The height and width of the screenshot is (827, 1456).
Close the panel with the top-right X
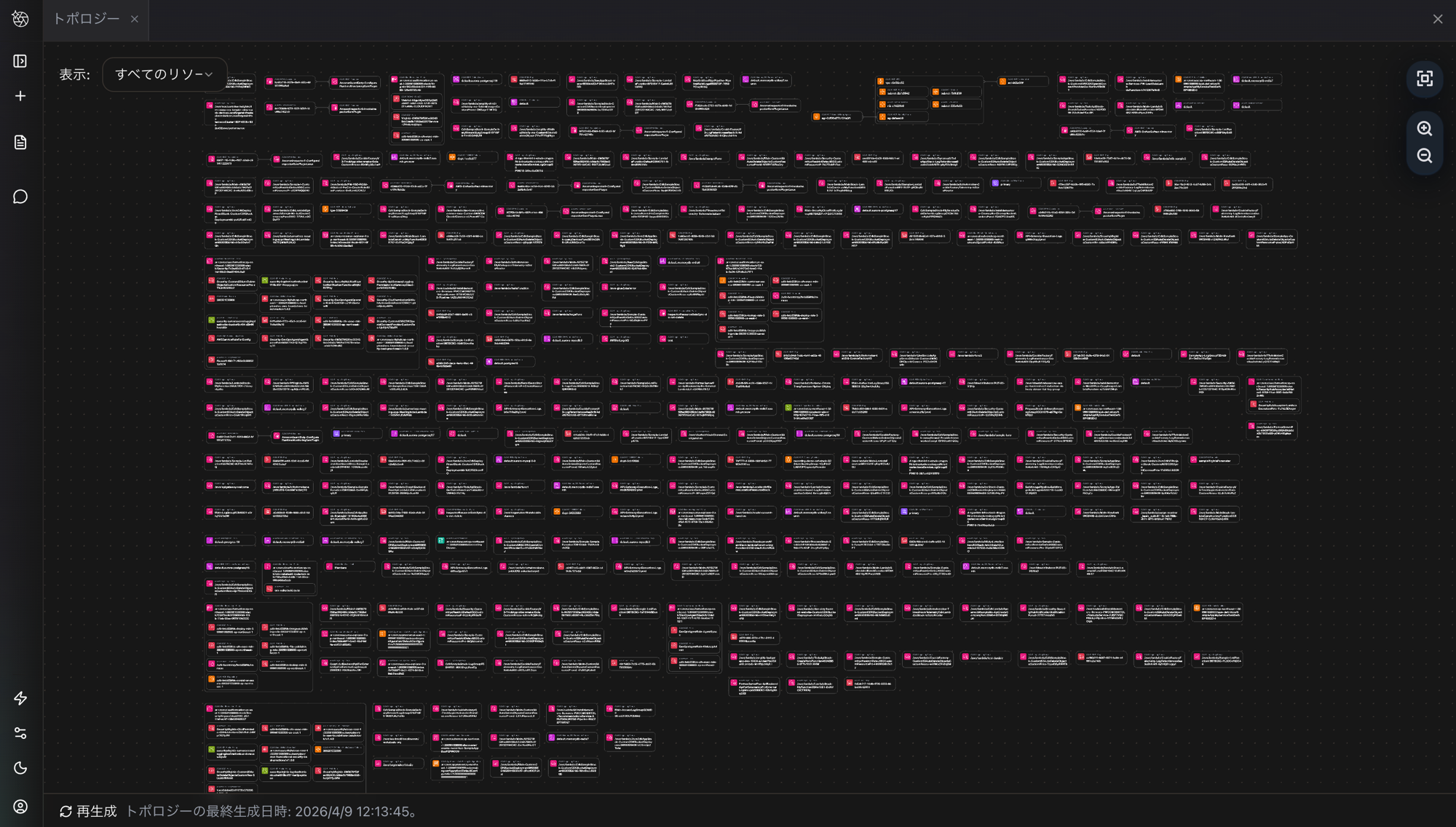pyautogui.click(x=1437, y=20)
